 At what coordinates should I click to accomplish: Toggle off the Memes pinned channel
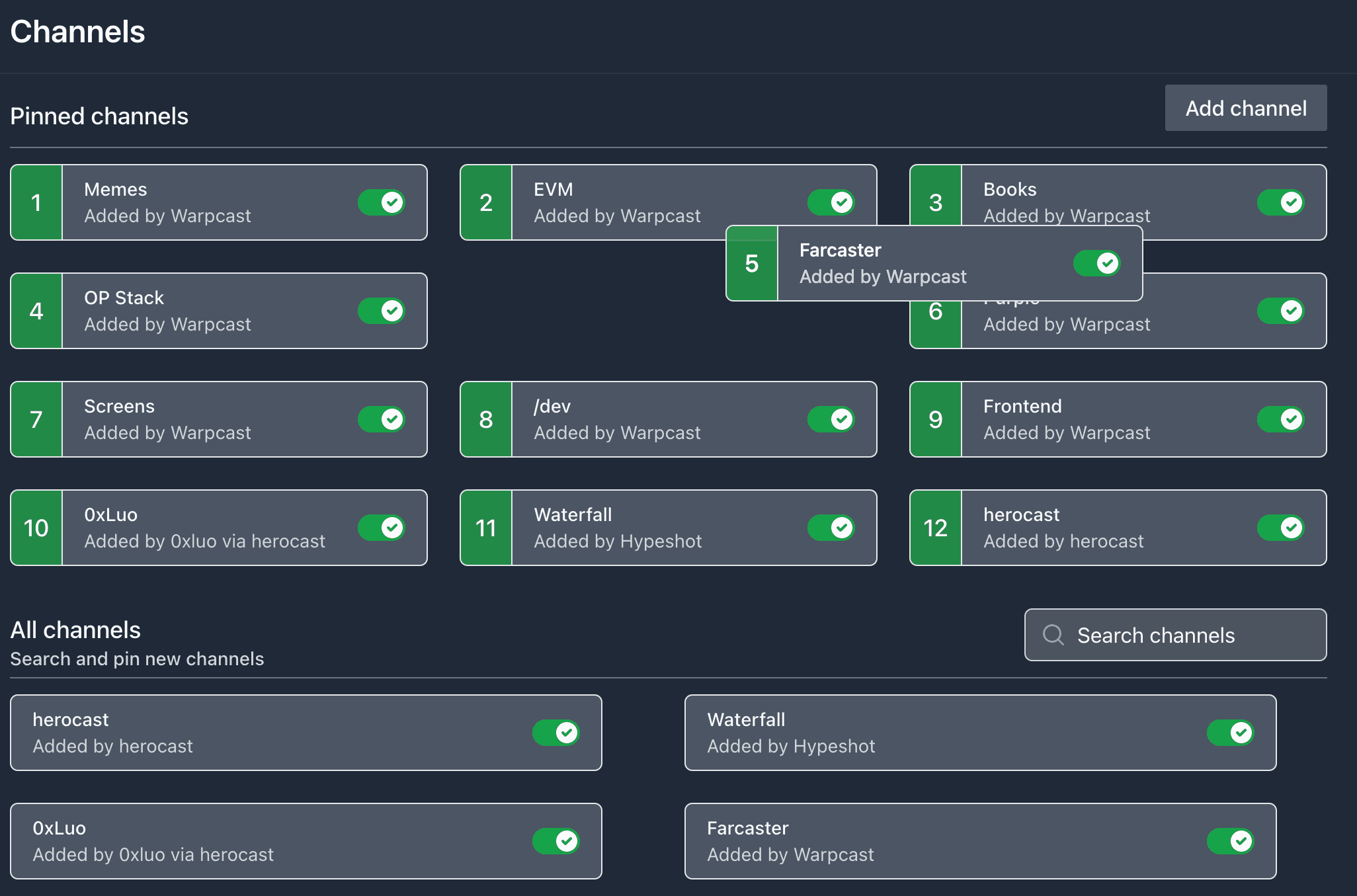(382, 202)
